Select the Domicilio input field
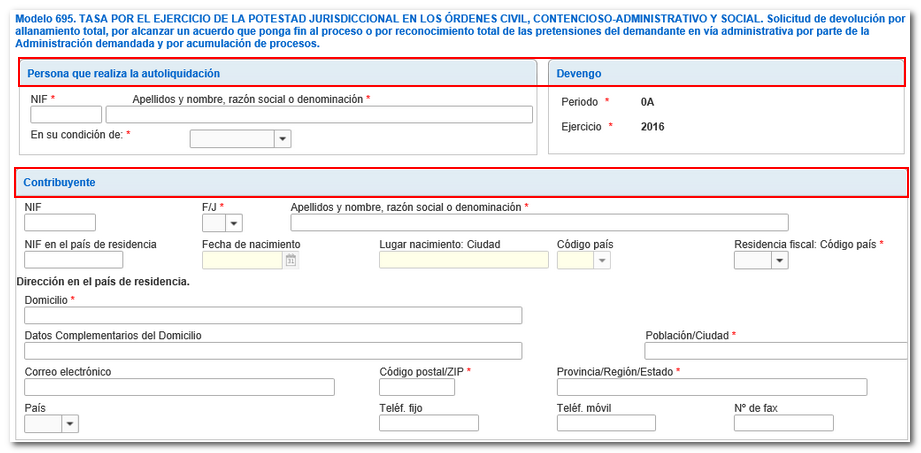The height and width of the screenshot is (453, 921). pos(273,315)
